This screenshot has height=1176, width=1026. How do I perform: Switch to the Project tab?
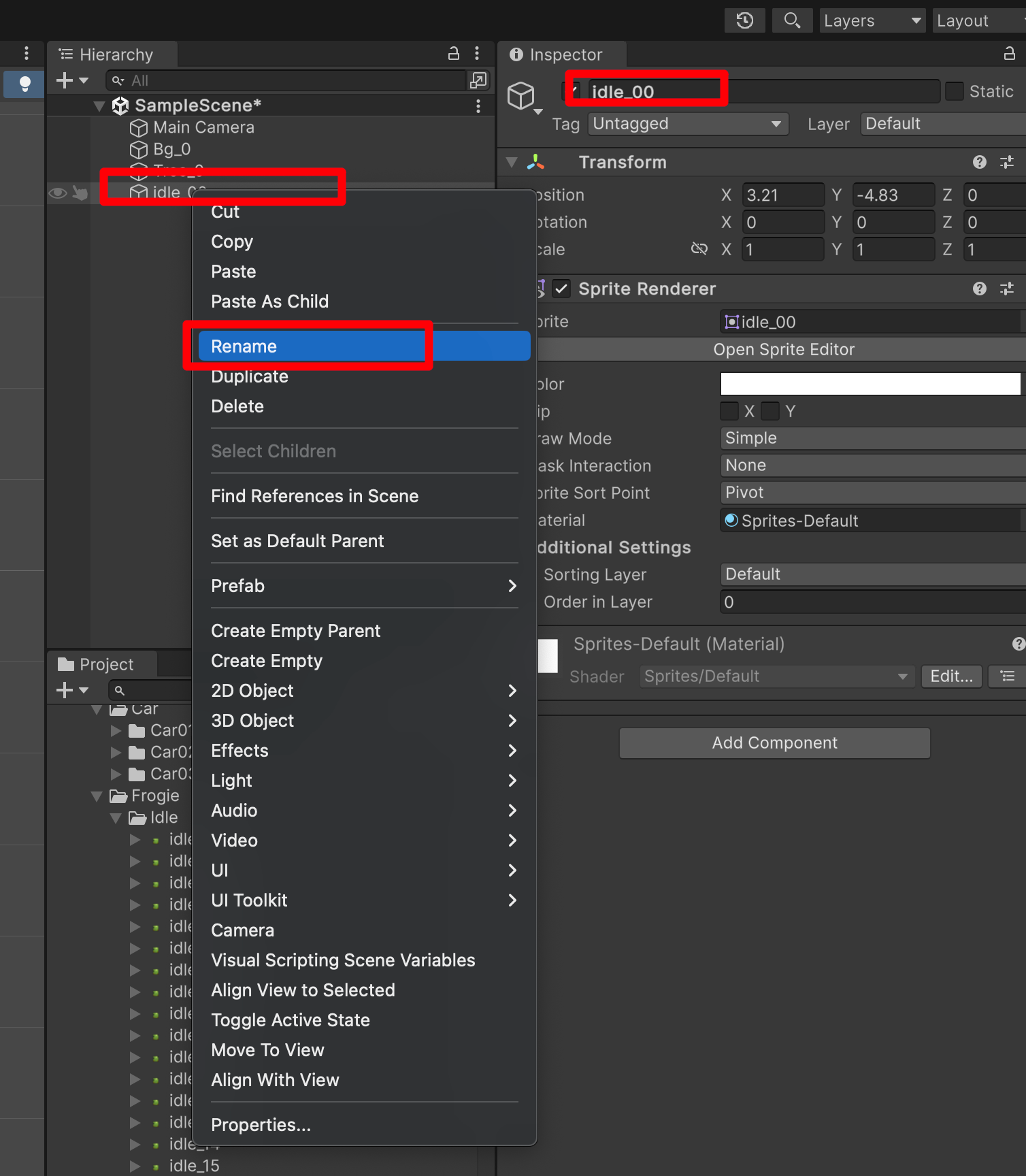102,664
